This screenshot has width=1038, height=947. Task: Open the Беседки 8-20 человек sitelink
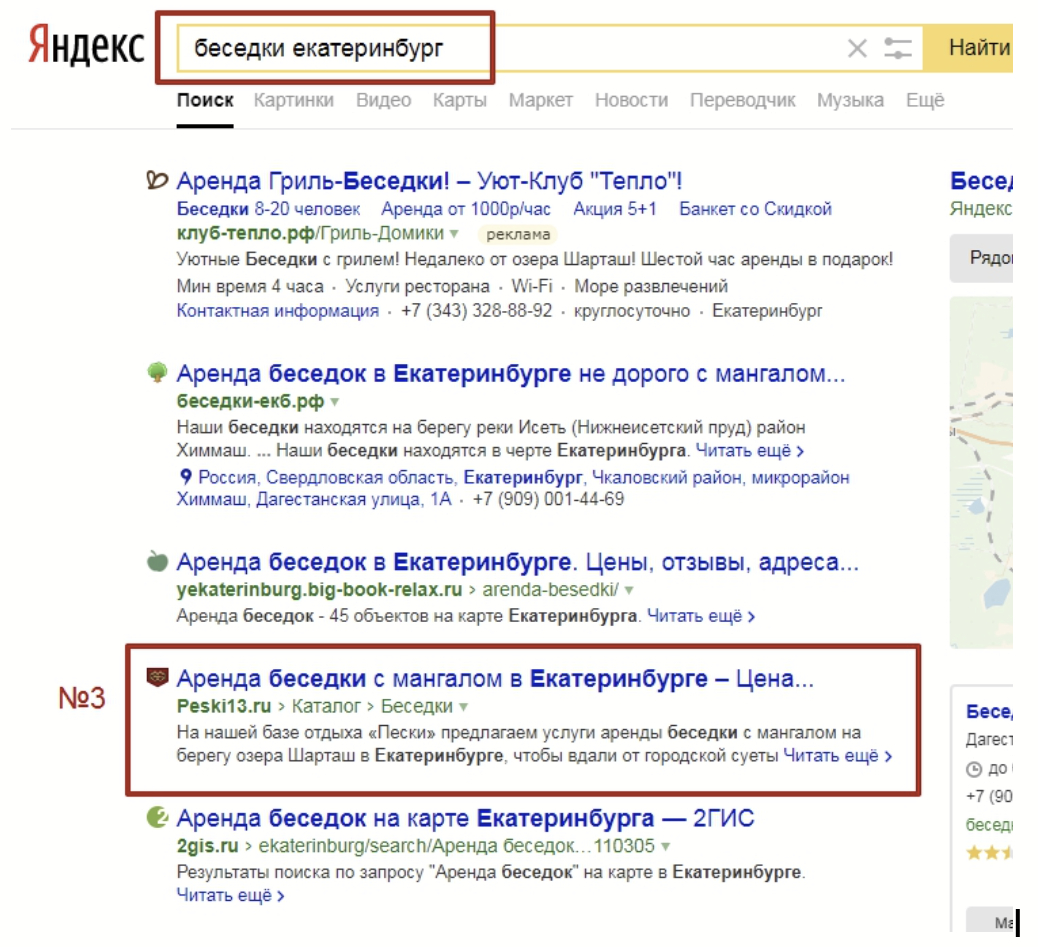[x=268, y=209]
